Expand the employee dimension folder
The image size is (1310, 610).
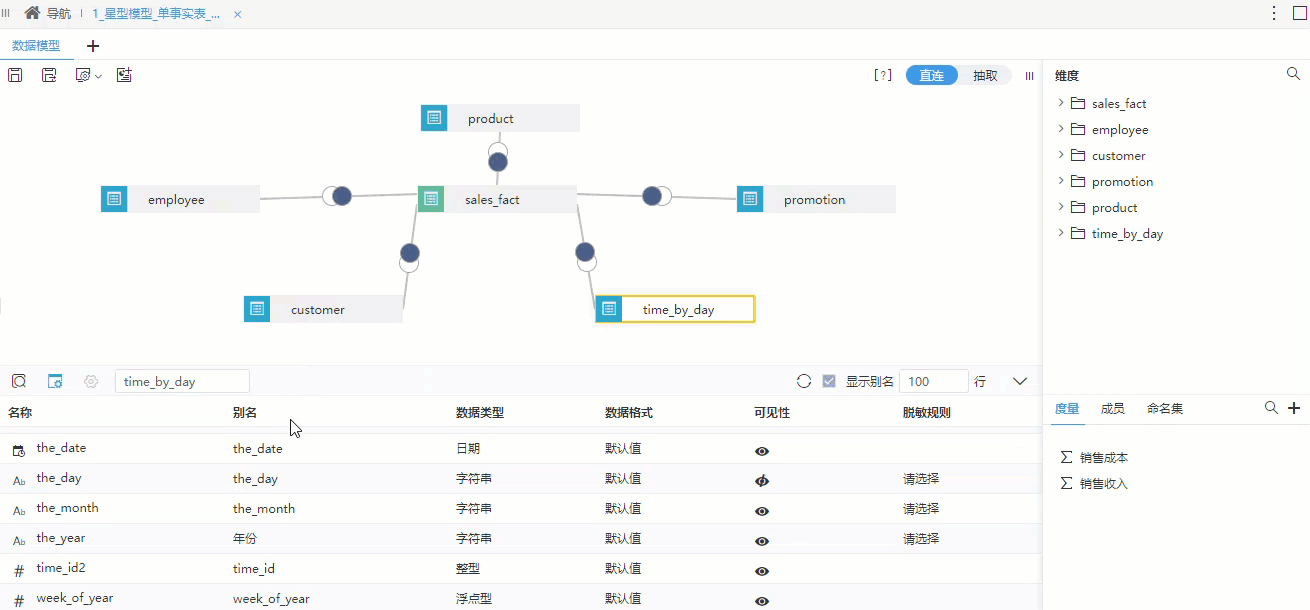(x=1061, y=129)
